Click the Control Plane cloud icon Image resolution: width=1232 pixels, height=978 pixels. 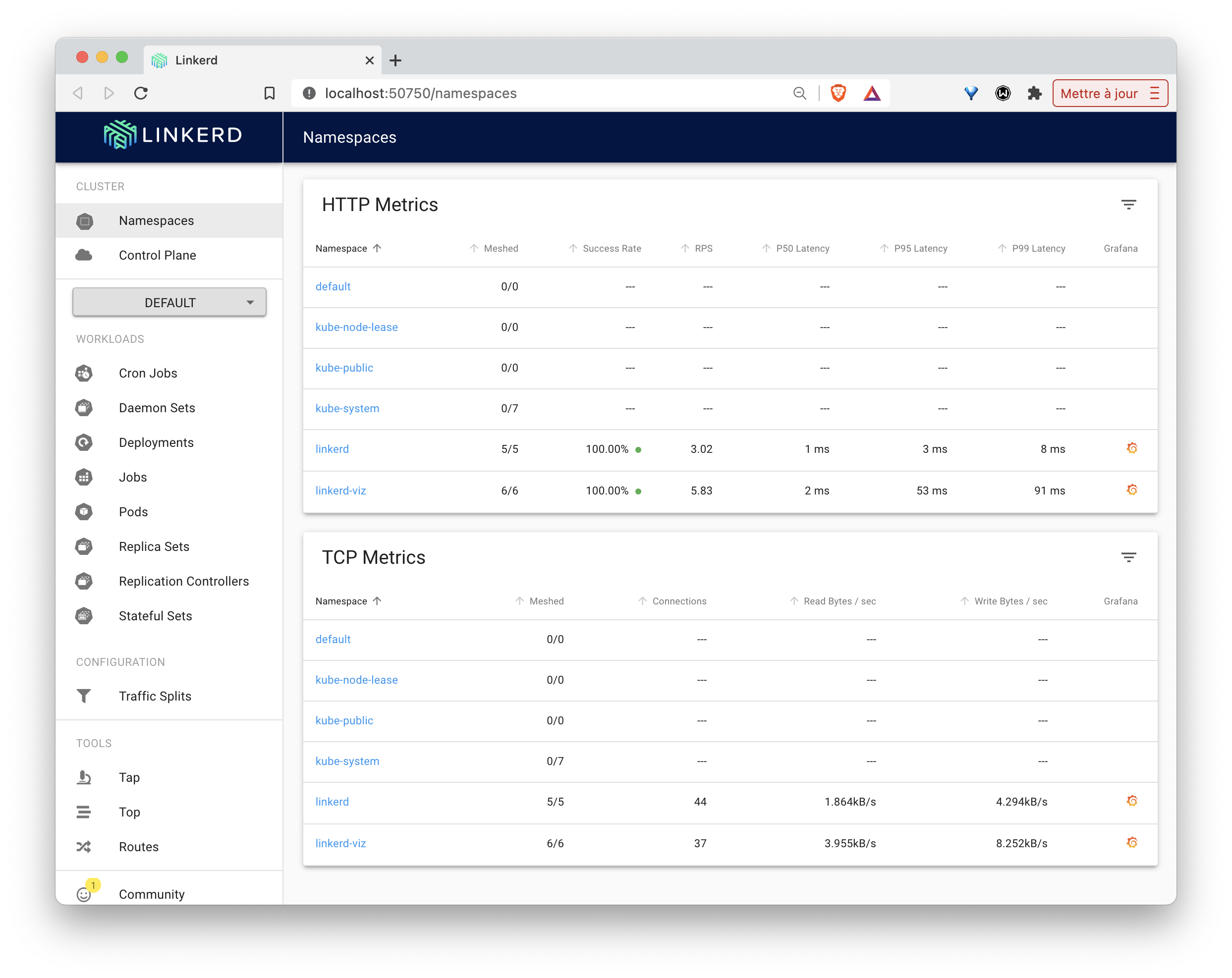(x=84, y=255)
